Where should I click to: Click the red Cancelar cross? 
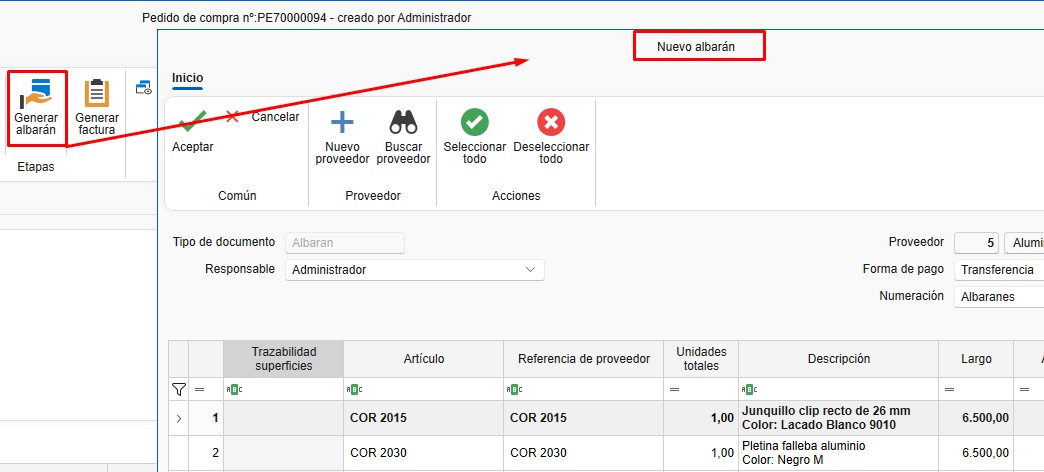[x=232, y=117]
